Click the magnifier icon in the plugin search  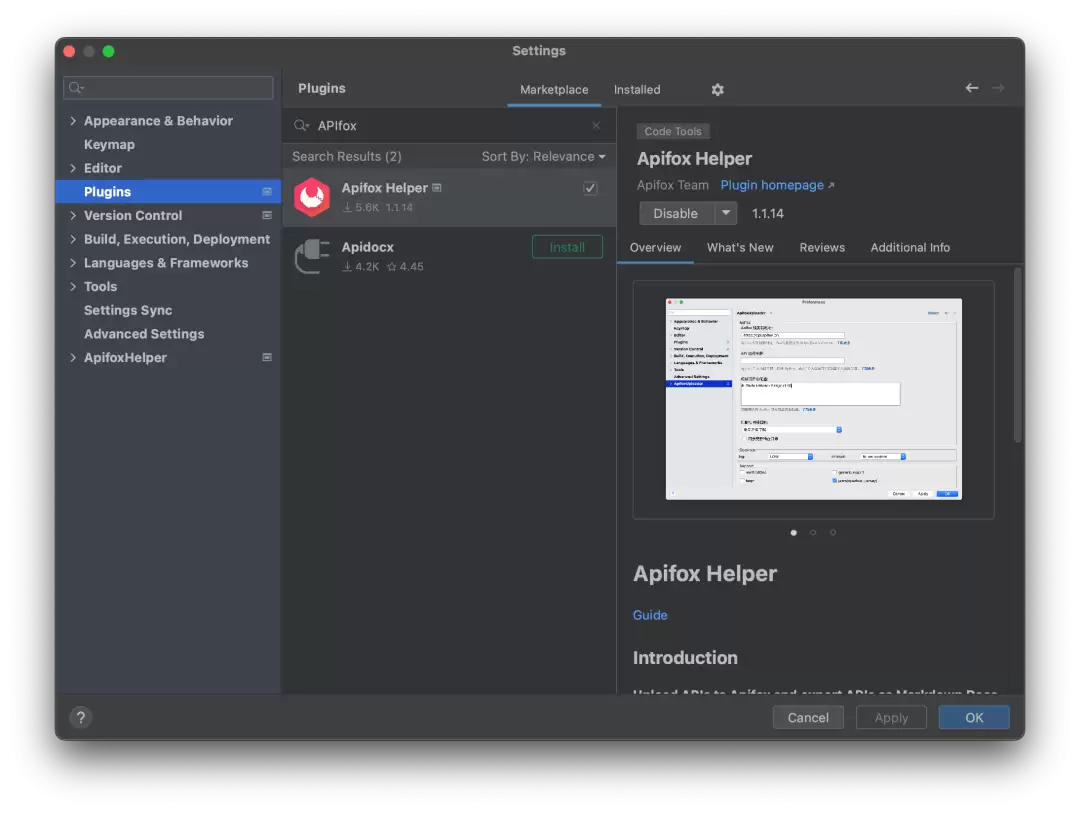click(301, 125)
